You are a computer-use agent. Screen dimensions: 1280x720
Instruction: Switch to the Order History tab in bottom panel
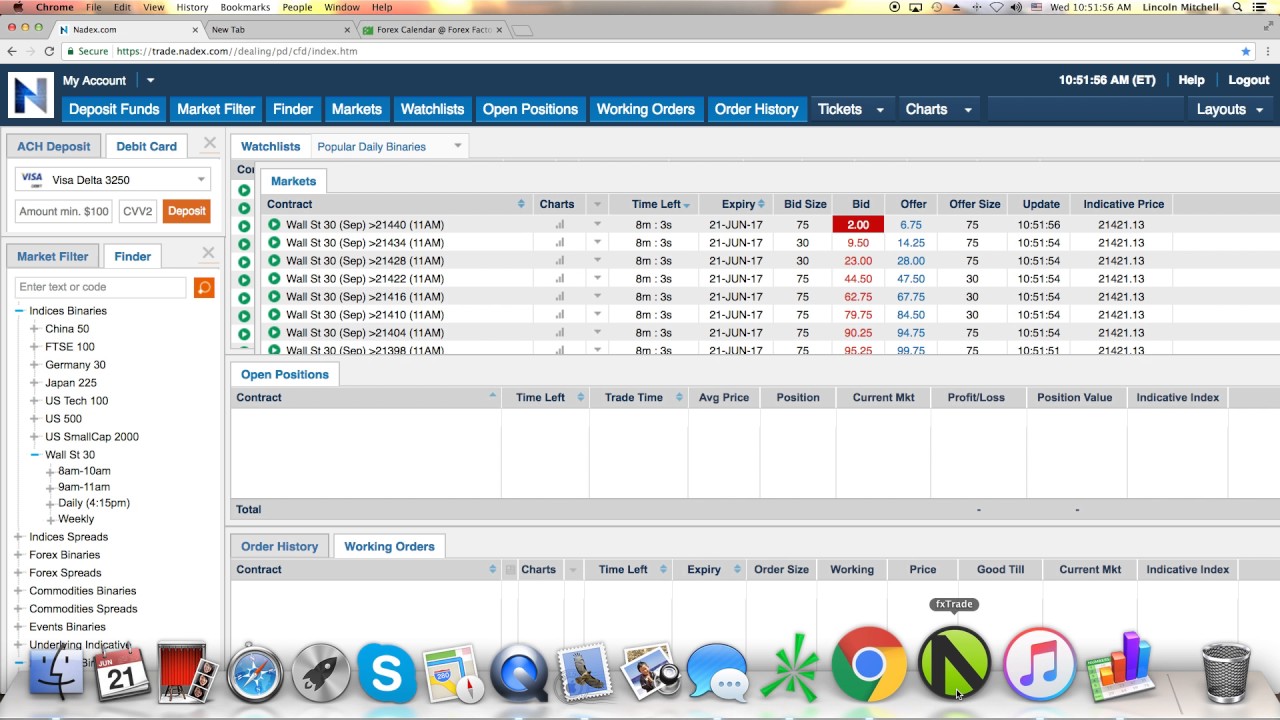click(x=280, y=546)
